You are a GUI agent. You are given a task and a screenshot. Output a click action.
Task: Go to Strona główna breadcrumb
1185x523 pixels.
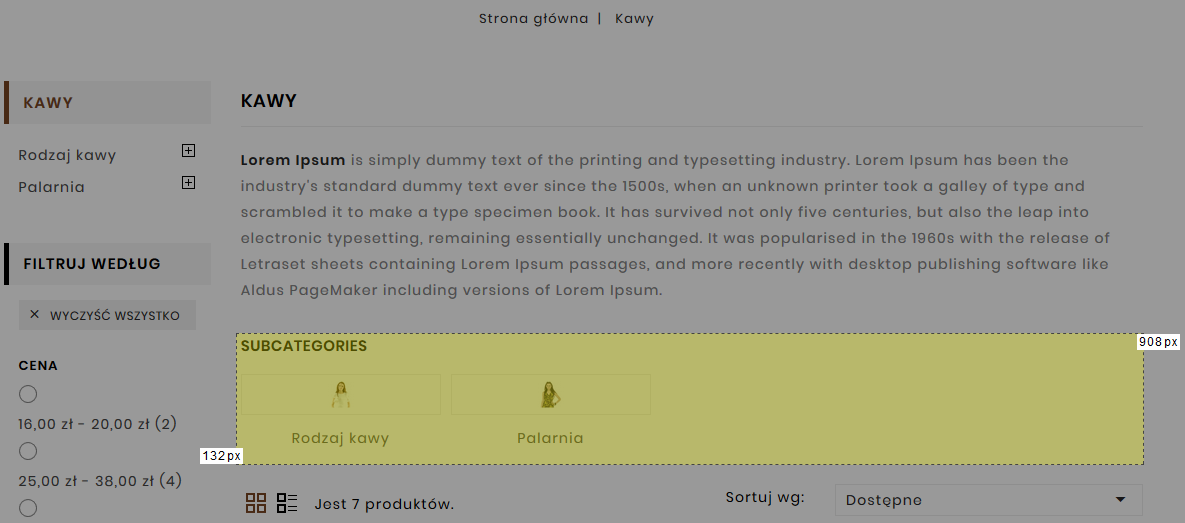coord(533,19)
